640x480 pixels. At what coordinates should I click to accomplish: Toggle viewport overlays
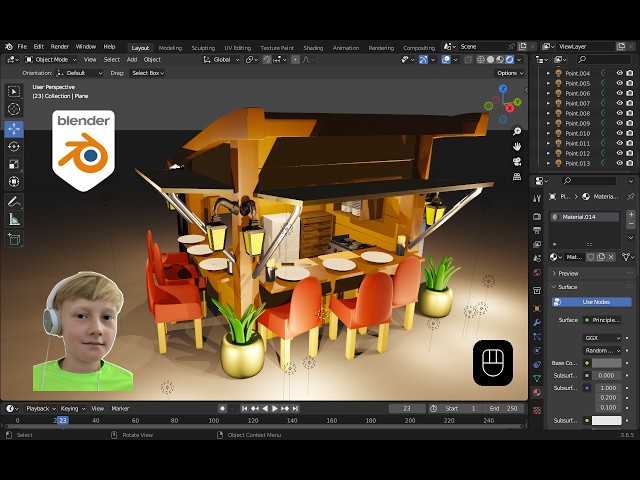click(446, 60)
